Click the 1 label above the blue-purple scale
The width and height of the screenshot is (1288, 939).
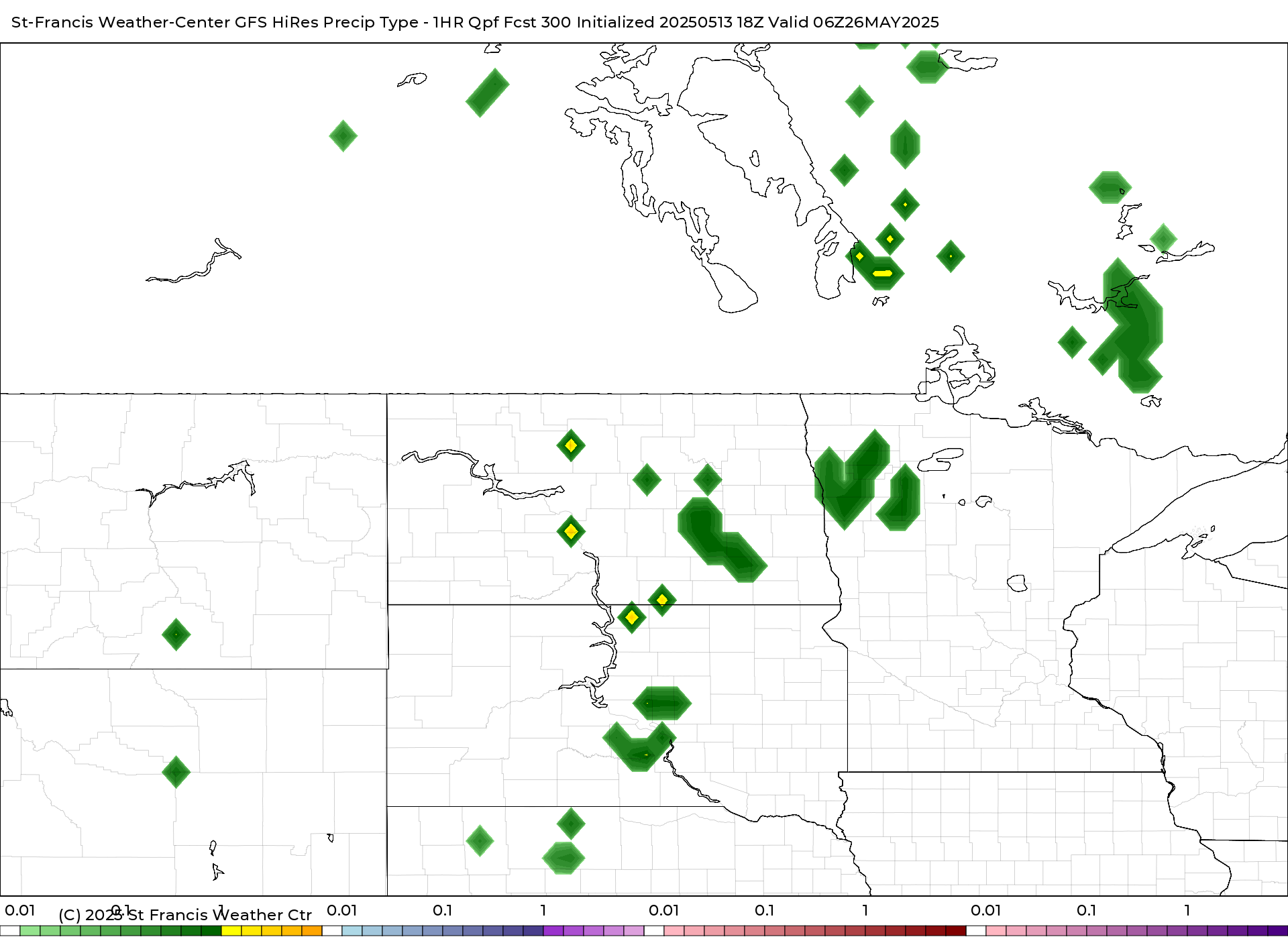pyautogui.click(x=543, y=911)
